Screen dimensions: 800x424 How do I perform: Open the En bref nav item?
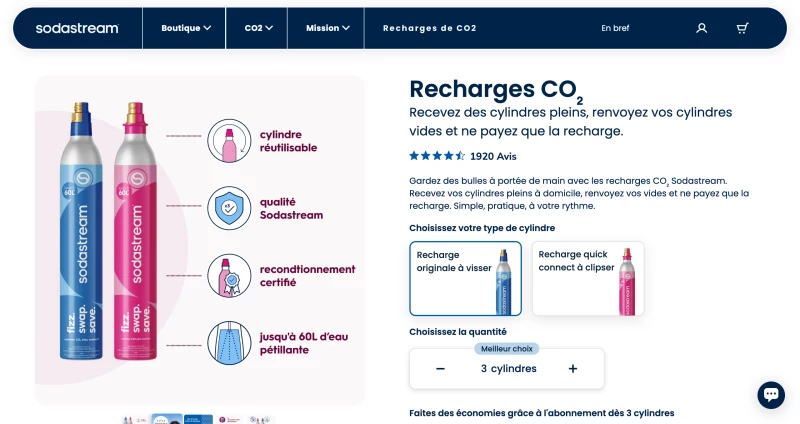tap(615, 28)
